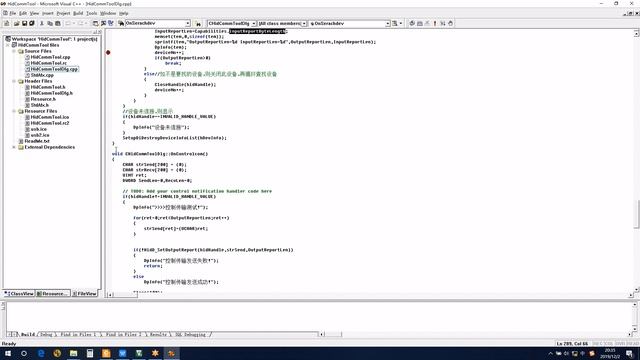Open the Insert menu
The width and height of the screenshot is (640, 360).
[x=48, y=13]
